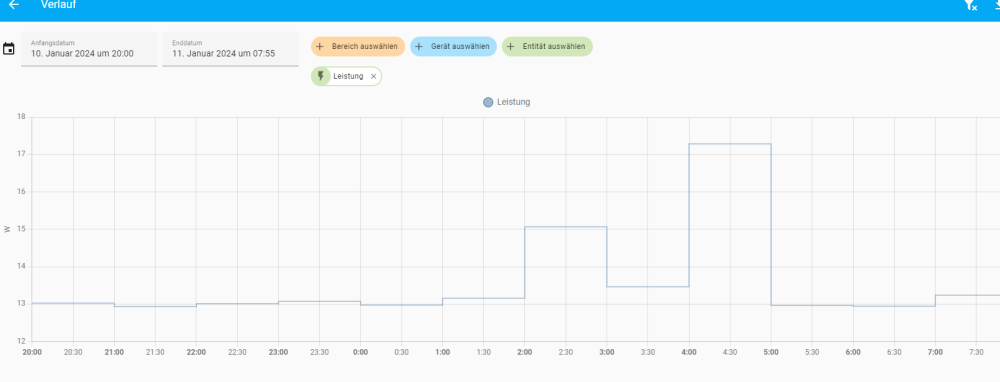The height and width of the screenshot is (382, 1000).
Task: Open Gerät auswählen device chip
Action: (x=453, y=47)
